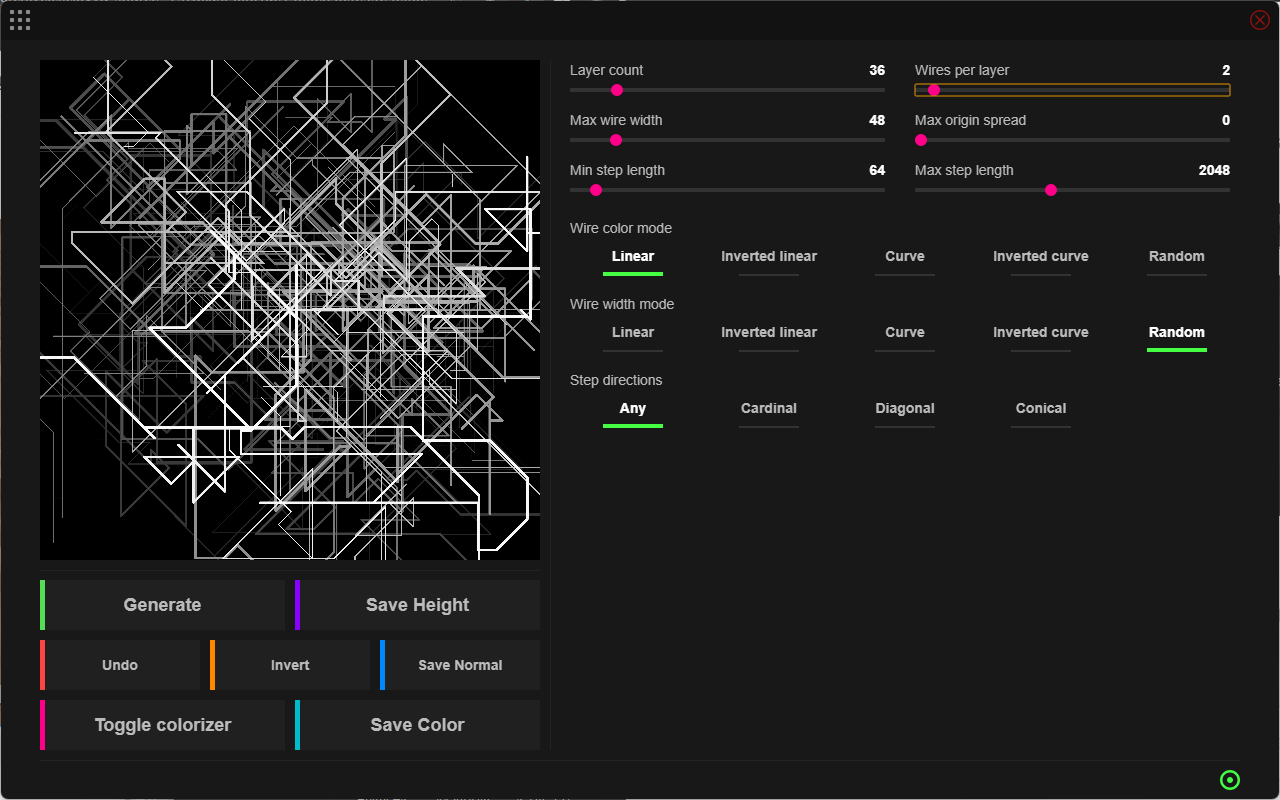Open the grid apps menu icon
This screenshot has height=800, width=1280.
[x=20, y=20]
